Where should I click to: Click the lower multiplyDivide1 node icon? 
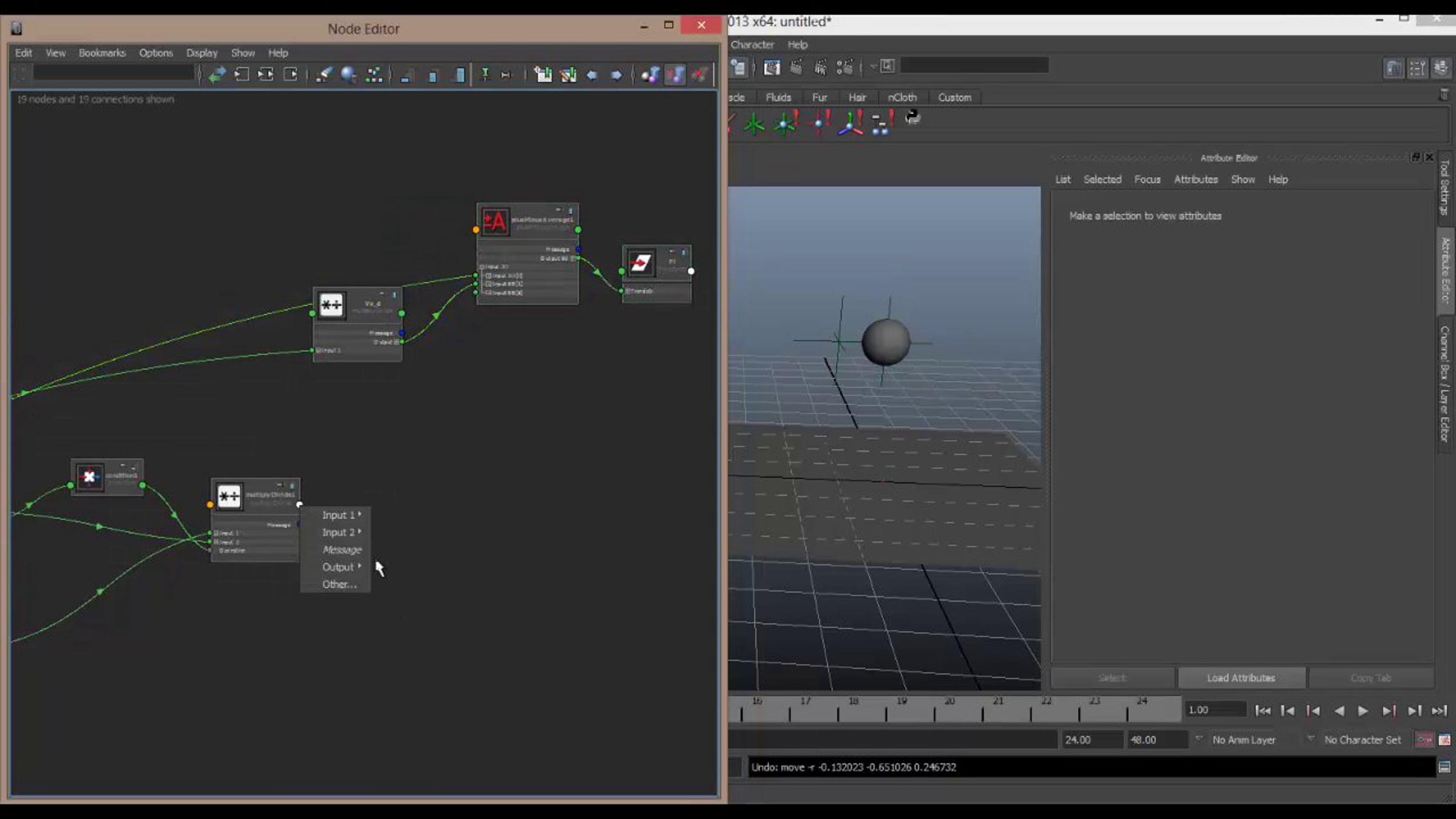229,496
